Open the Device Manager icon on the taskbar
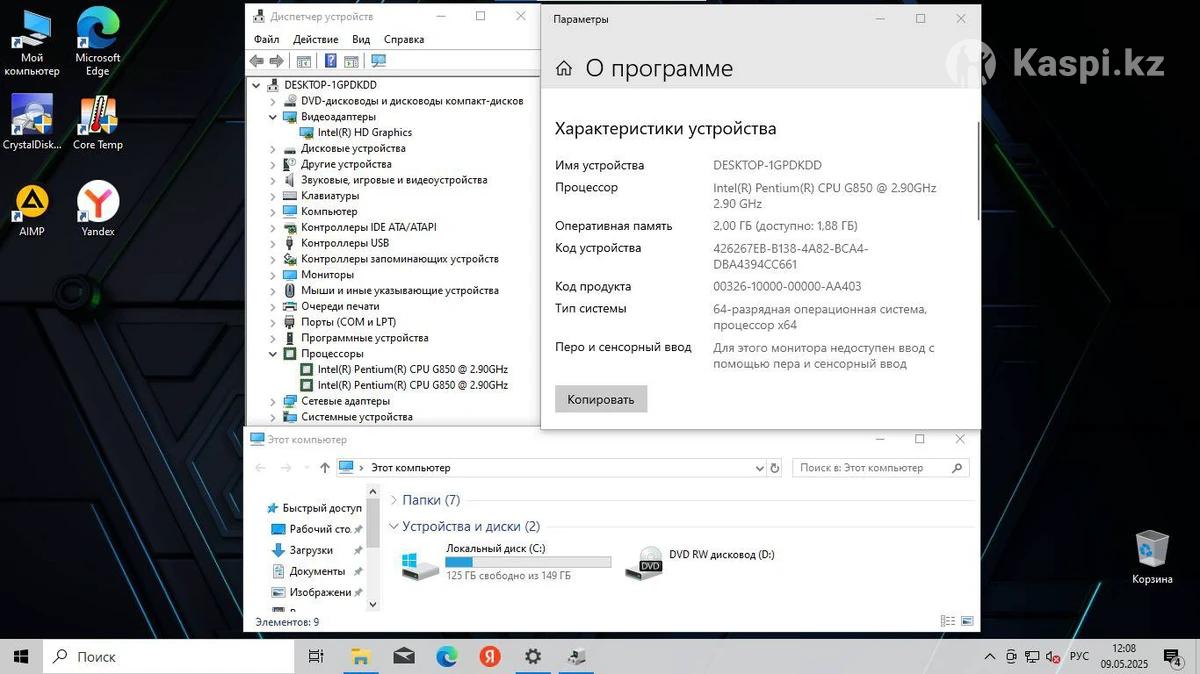 [576, 656]
